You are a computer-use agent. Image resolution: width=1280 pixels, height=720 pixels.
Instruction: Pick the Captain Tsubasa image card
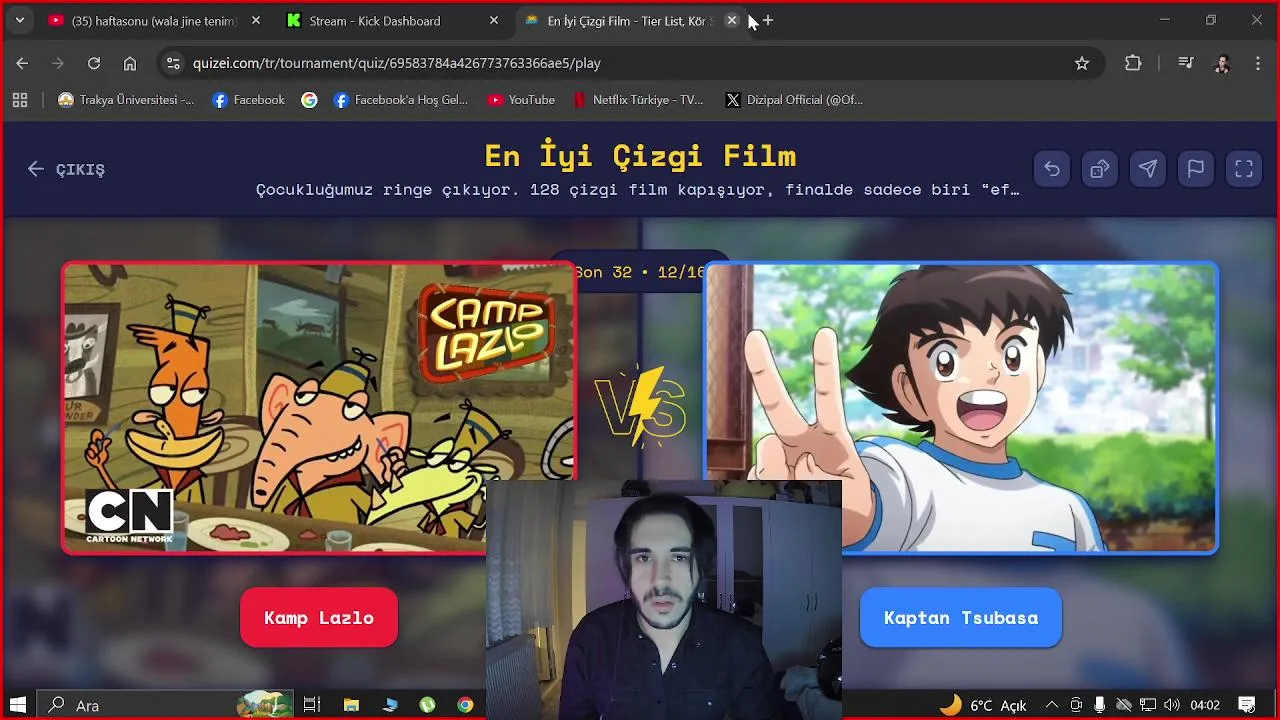pos(961,407)
